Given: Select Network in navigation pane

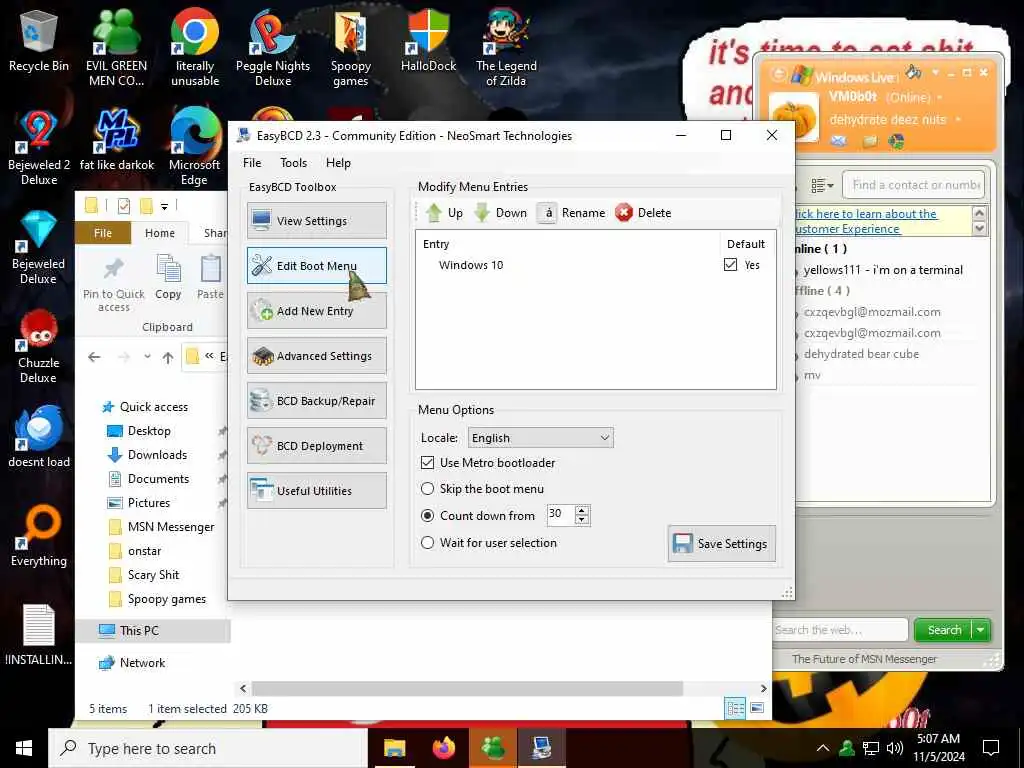Looking at the screenshot, I should tap(142, 662).
